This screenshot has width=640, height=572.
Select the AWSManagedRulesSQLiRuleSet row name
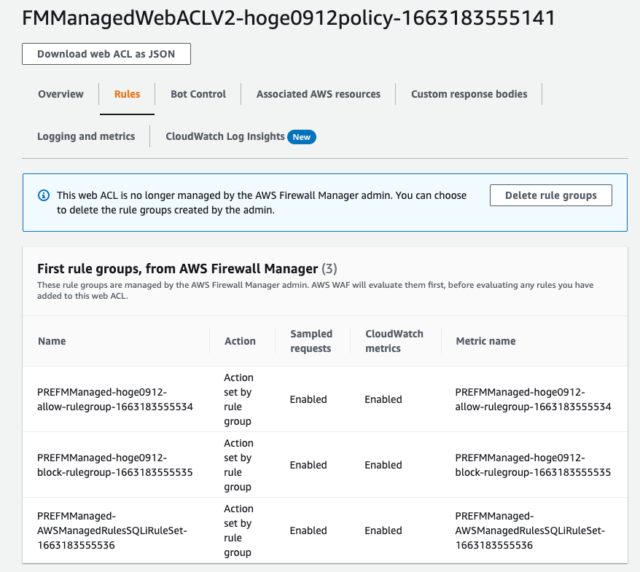112,530
